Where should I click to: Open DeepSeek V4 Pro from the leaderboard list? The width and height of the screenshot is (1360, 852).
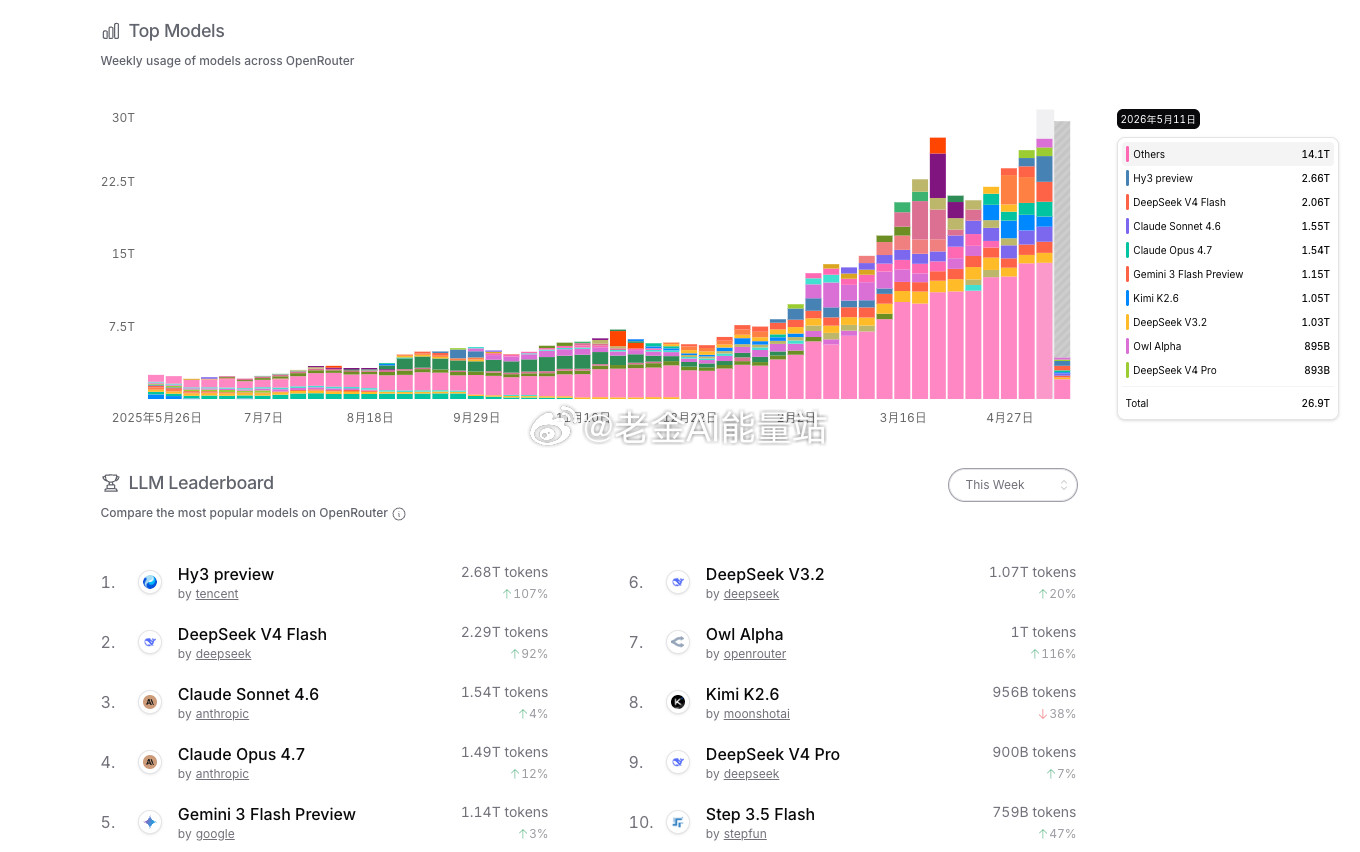coord(773,754)
